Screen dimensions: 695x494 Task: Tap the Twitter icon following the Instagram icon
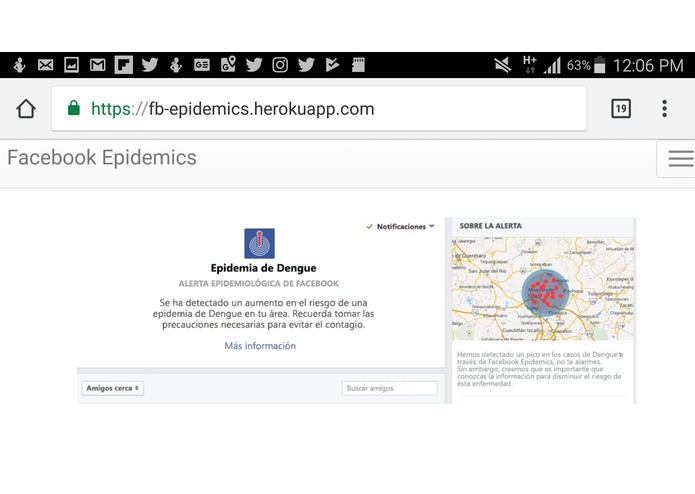[306, 65]
